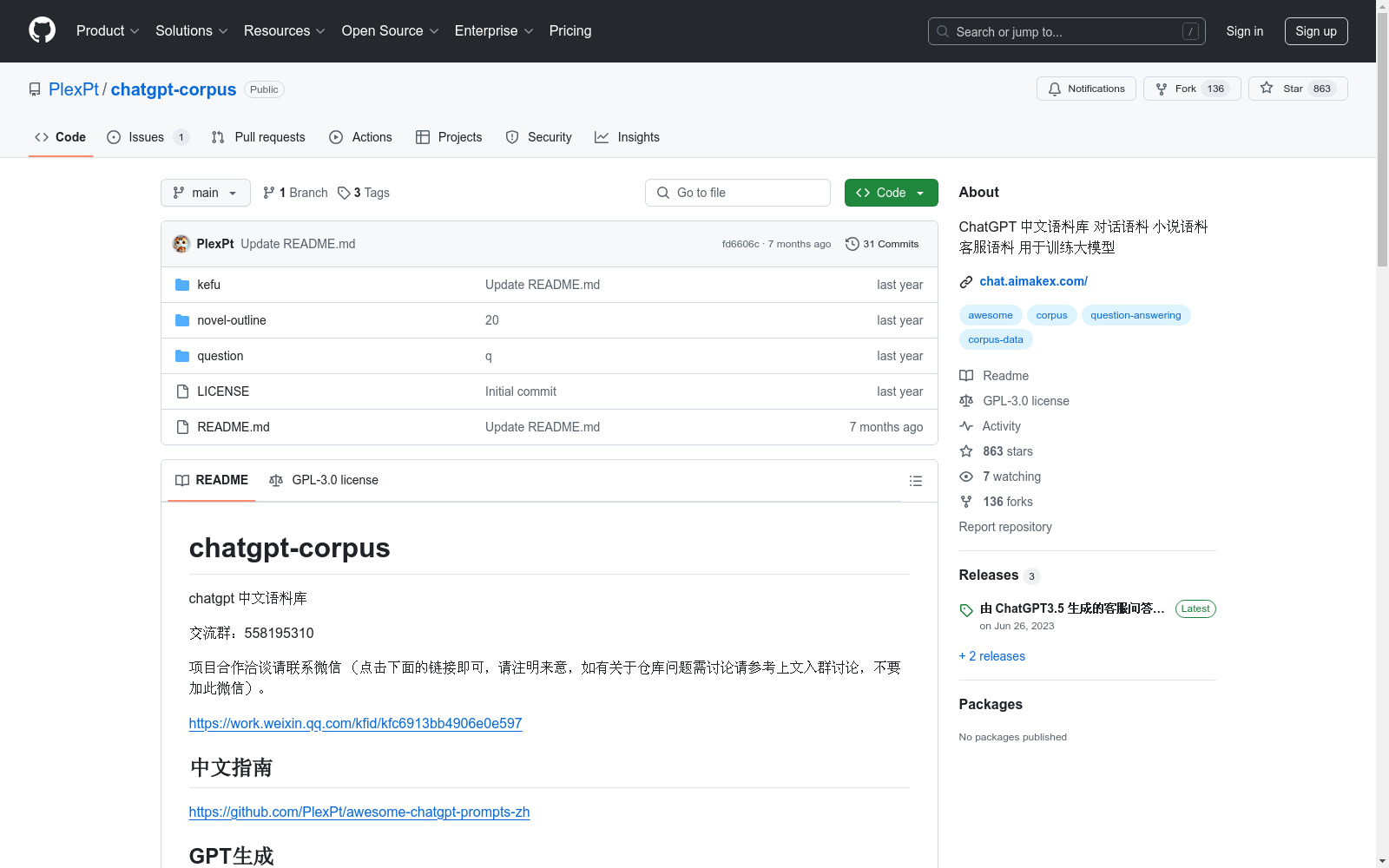Expand the Resources menu

coord(285,30)
